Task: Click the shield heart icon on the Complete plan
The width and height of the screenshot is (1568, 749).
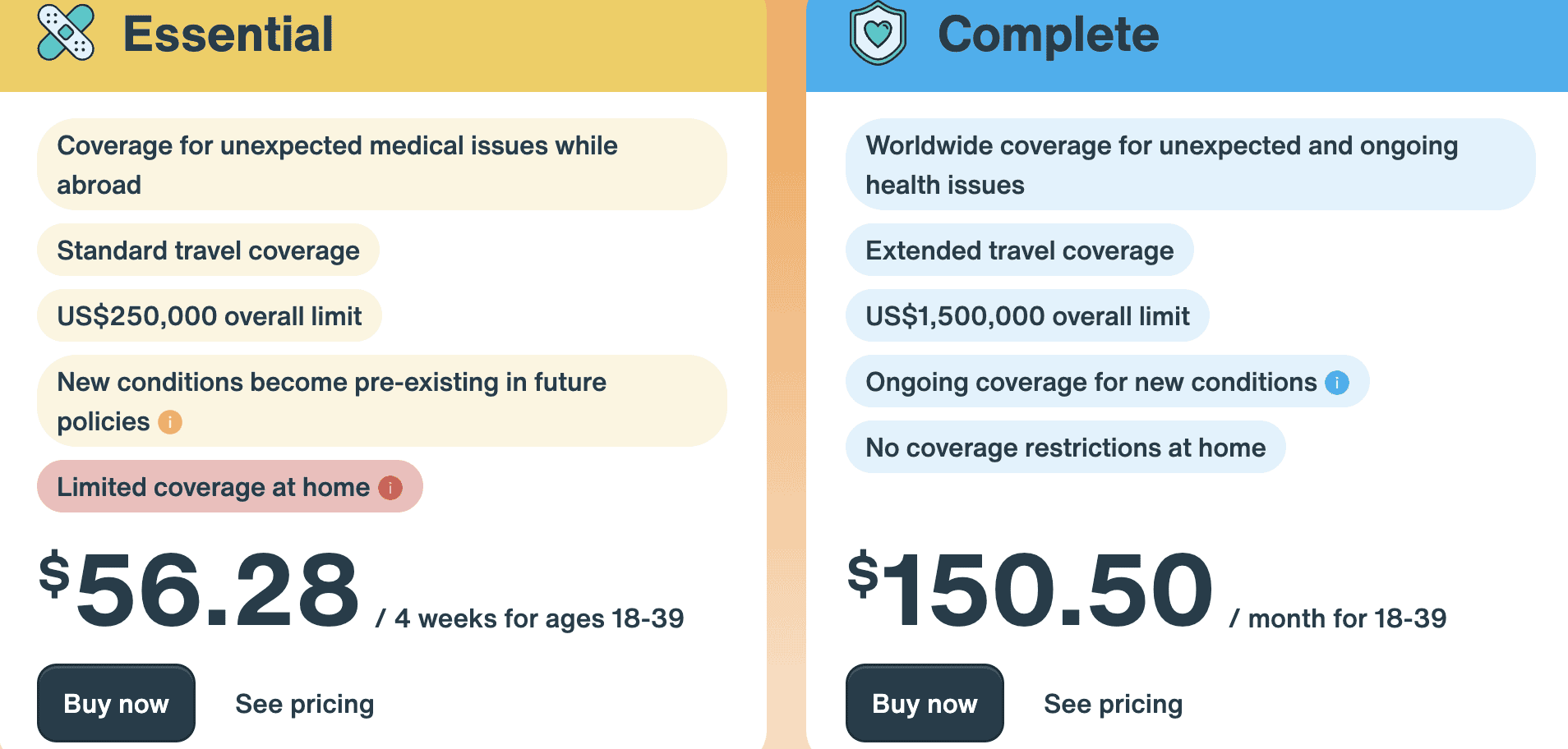Action: pyautogui.click(x=876, y=34)
